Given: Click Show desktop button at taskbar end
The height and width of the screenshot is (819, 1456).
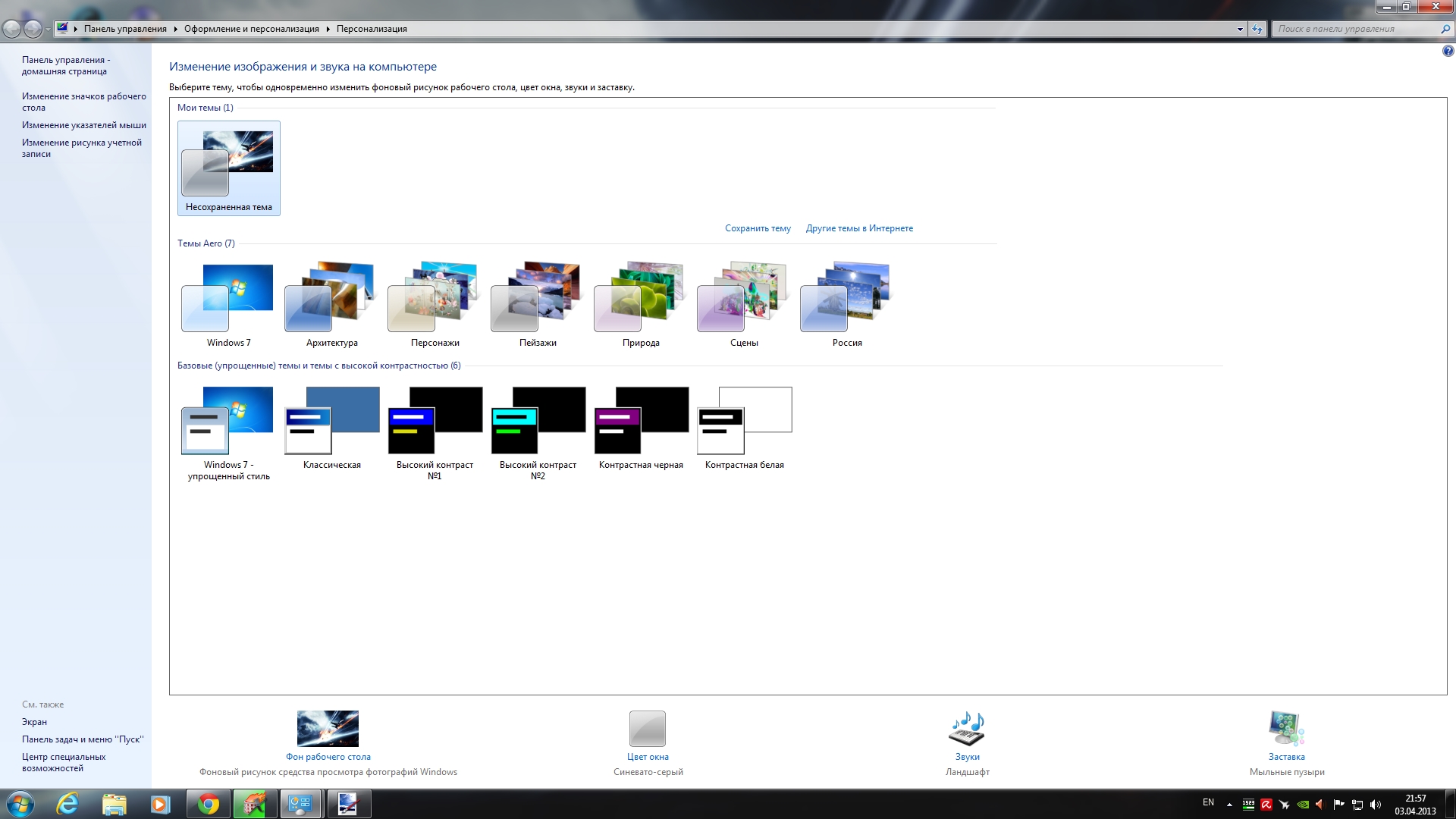Looking at the screenshot, I should [x=1450, y=805].
